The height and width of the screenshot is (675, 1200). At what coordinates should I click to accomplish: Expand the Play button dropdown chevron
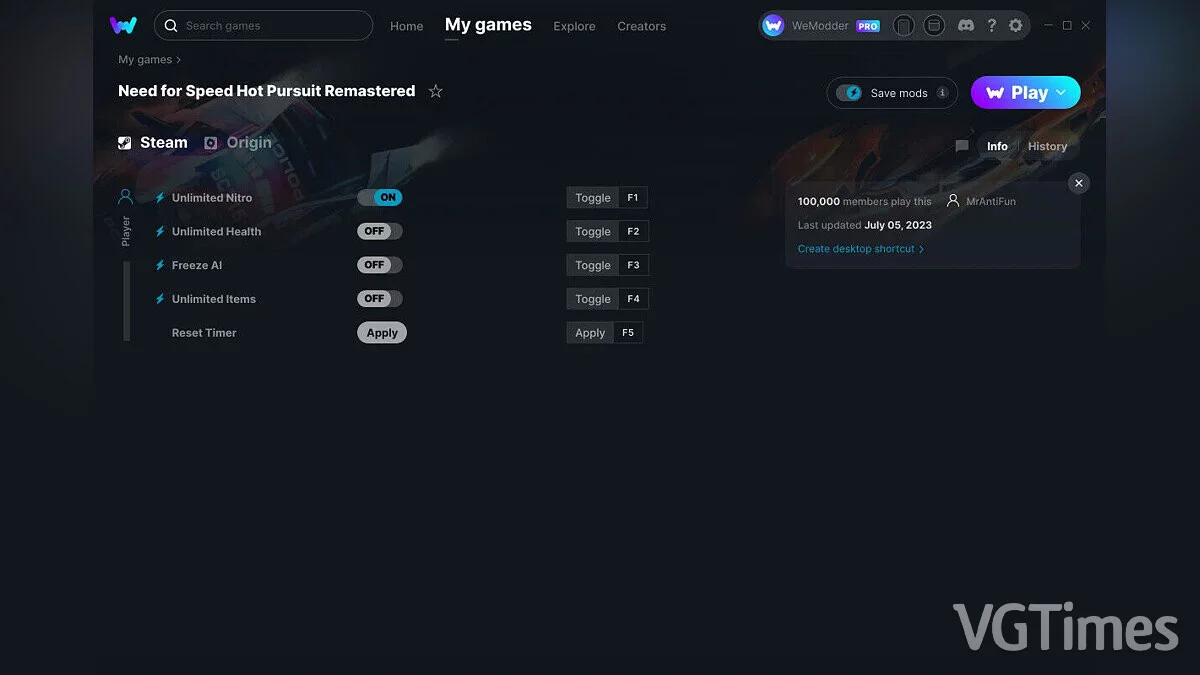pyautogui.click(x=1061, y=93)
